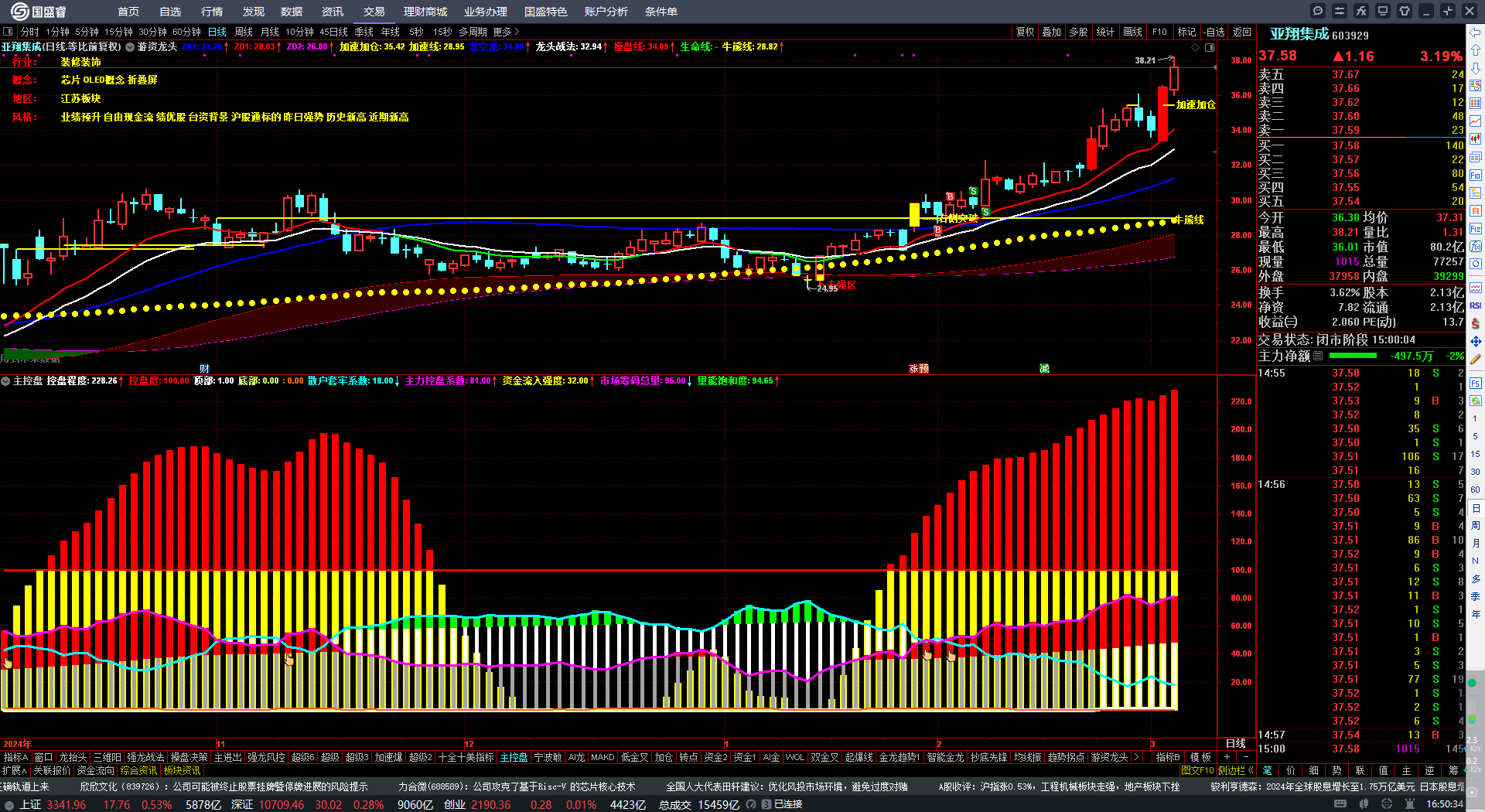The width and height of the screenshot is (1485, 812).
Task: Click the -自选 button
Action: [x=1214, y=32]
